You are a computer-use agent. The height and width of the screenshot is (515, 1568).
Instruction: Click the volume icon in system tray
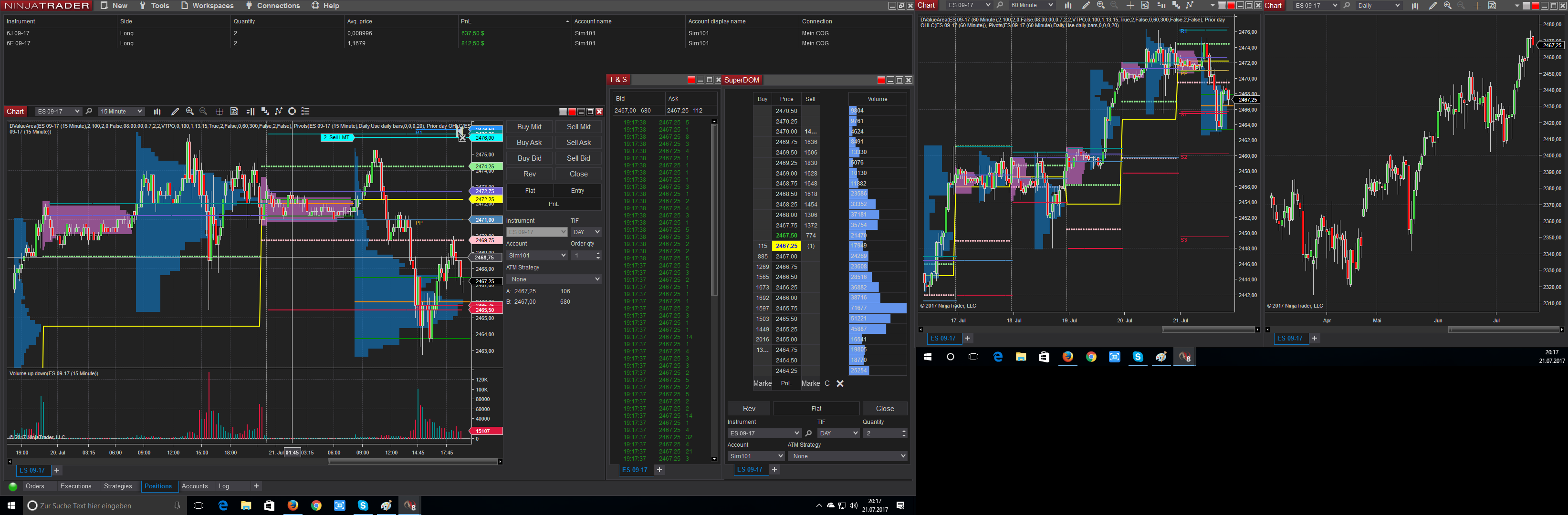853,506
